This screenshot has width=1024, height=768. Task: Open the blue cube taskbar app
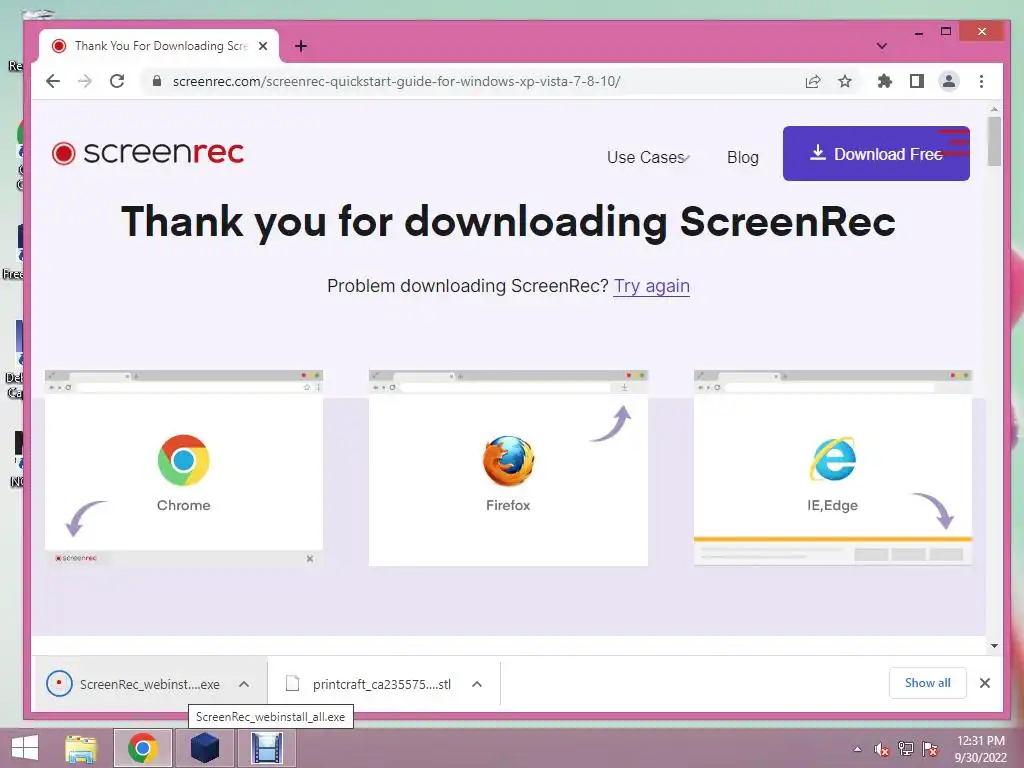[204, 748]
